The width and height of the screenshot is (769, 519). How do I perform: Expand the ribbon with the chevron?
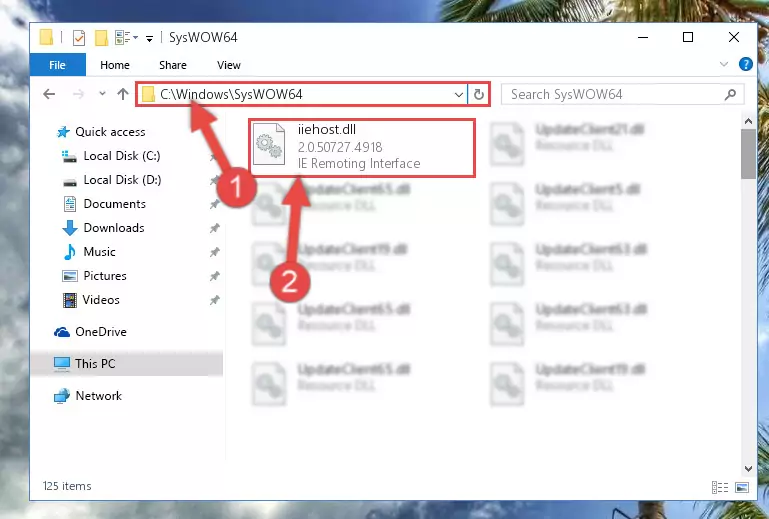pos(723,64)
